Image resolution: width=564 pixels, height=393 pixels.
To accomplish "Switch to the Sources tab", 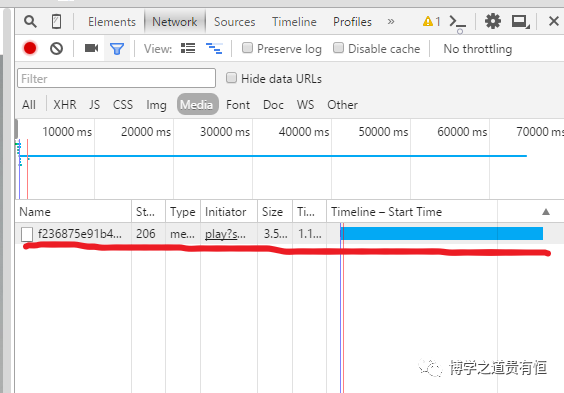I will 235,22.
